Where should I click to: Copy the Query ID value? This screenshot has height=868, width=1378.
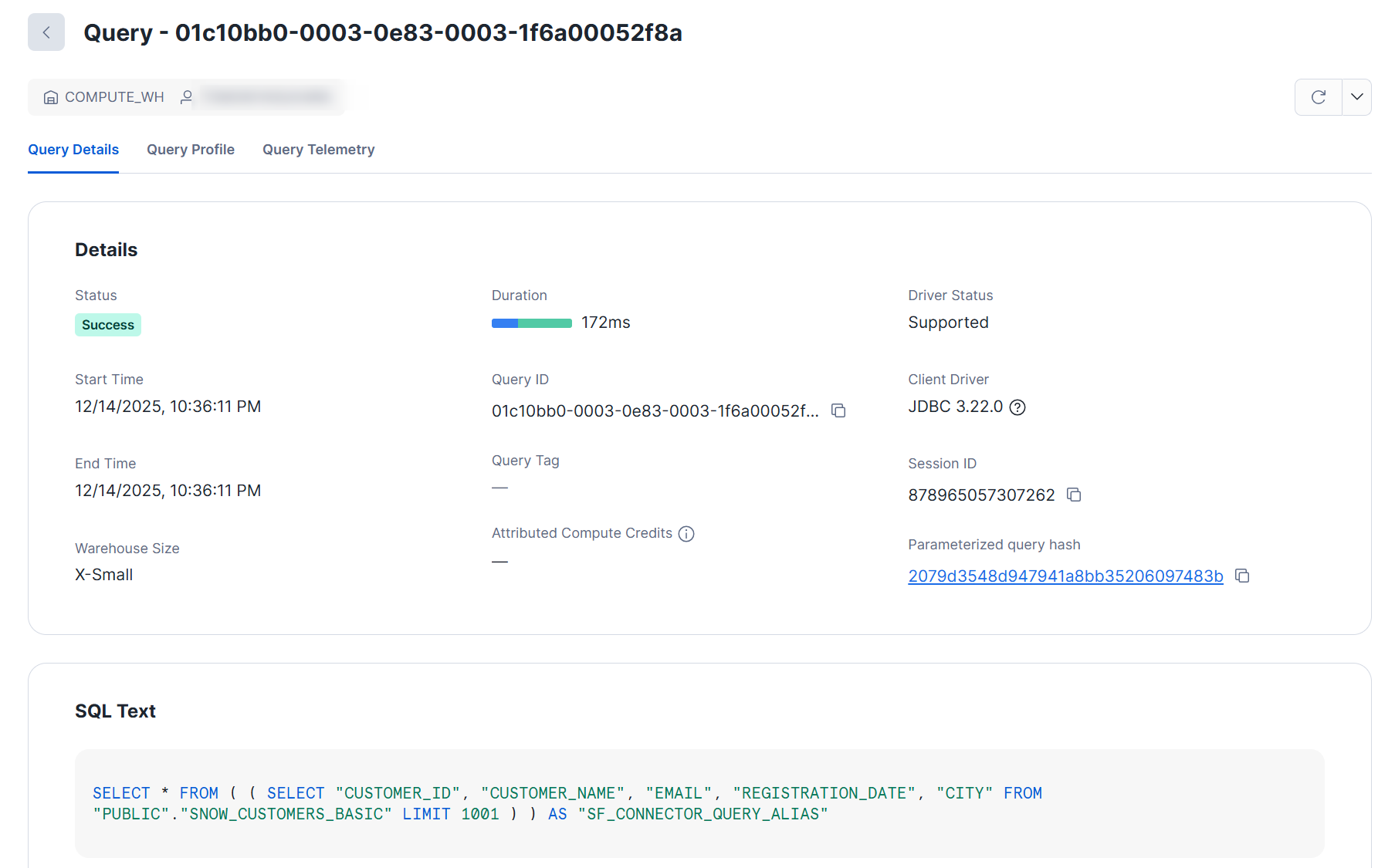click(838, 410)
